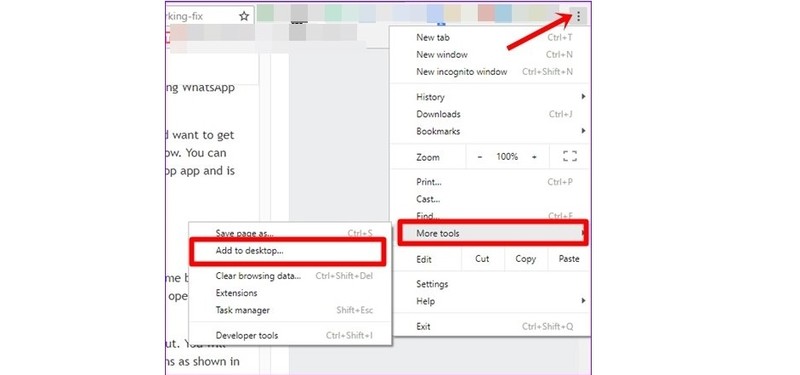800x375 pixels.
Task: Select New window menu entry
Action: tap(490, 55)
